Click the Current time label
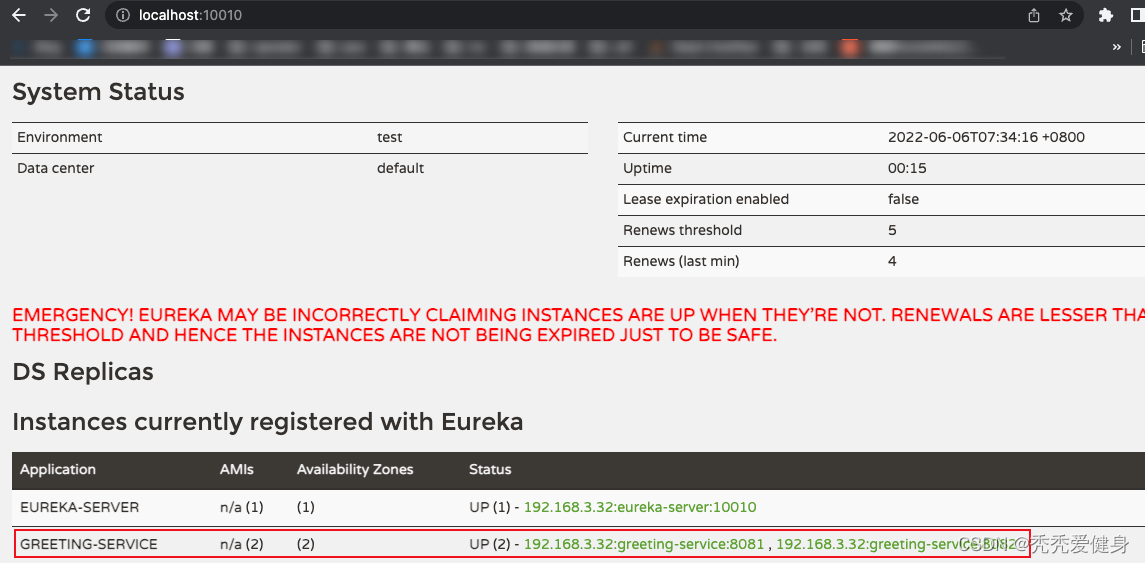 pos(665,137)
